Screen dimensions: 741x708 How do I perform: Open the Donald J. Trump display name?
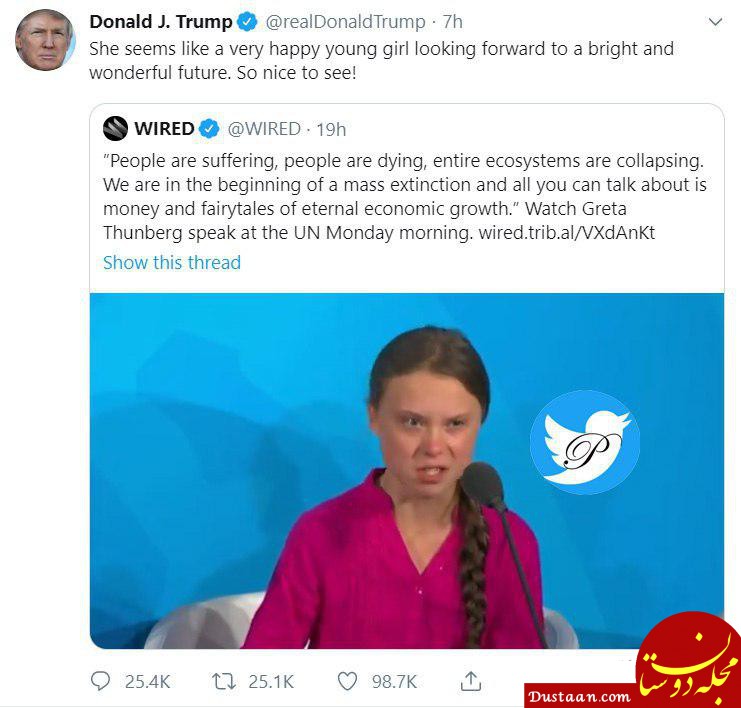pos(161,22)
